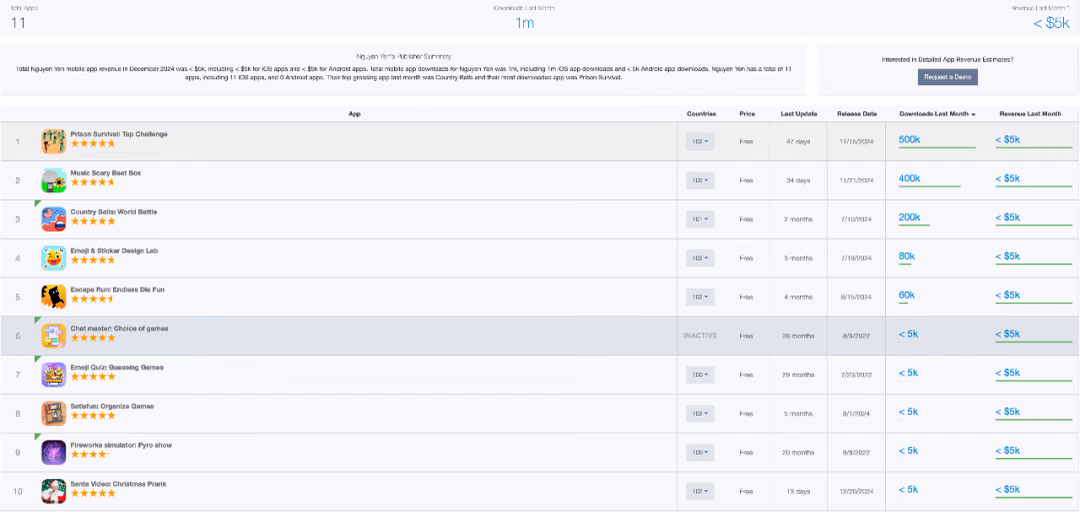Click the 28 months last update cell

pyautogui.click(x=798, y=336)
